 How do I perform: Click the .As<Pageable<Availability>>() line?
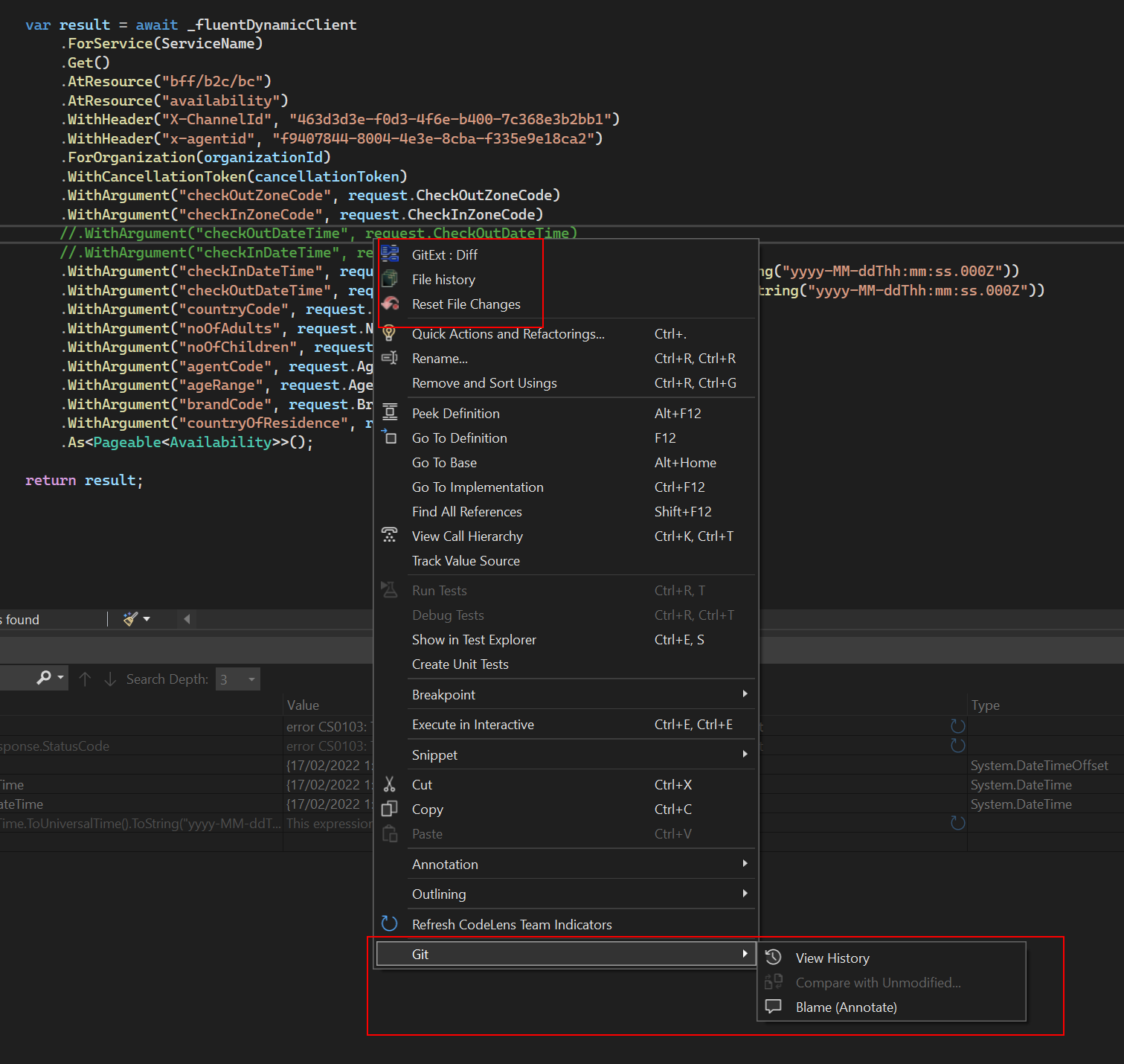tap(187, 443)
